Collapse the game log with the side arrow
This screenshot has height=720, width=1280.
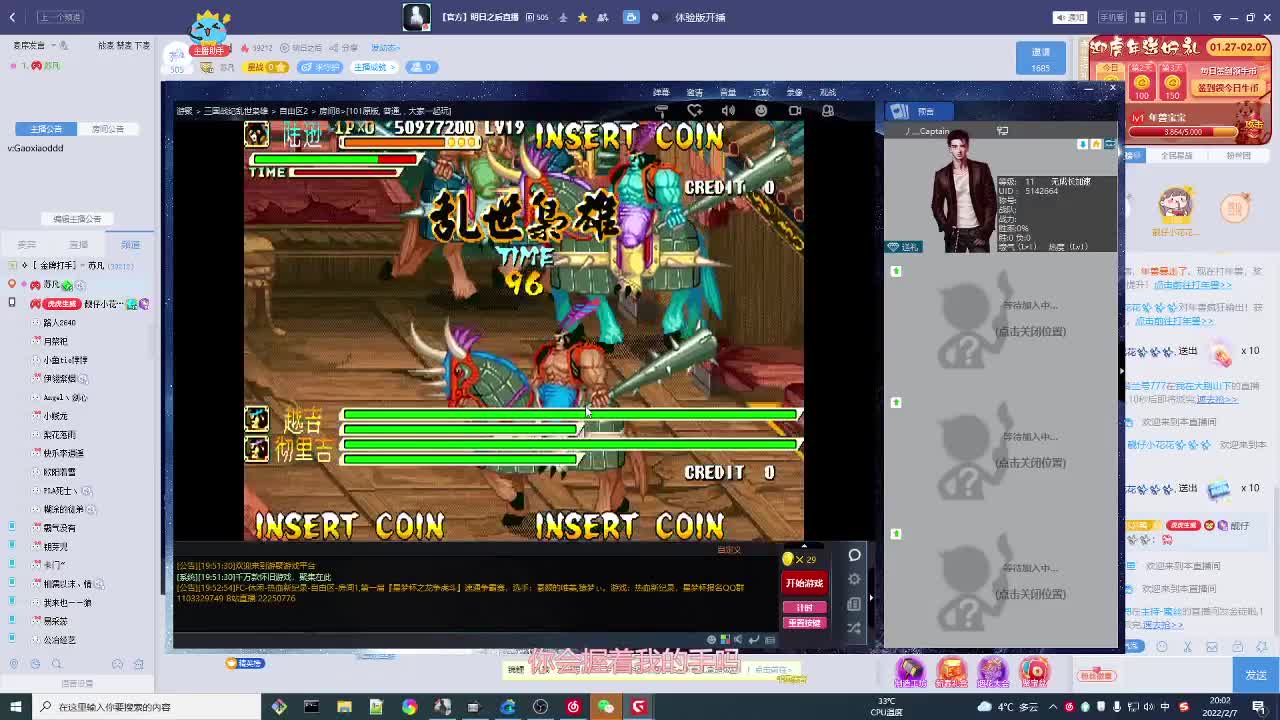click(870, 598)
